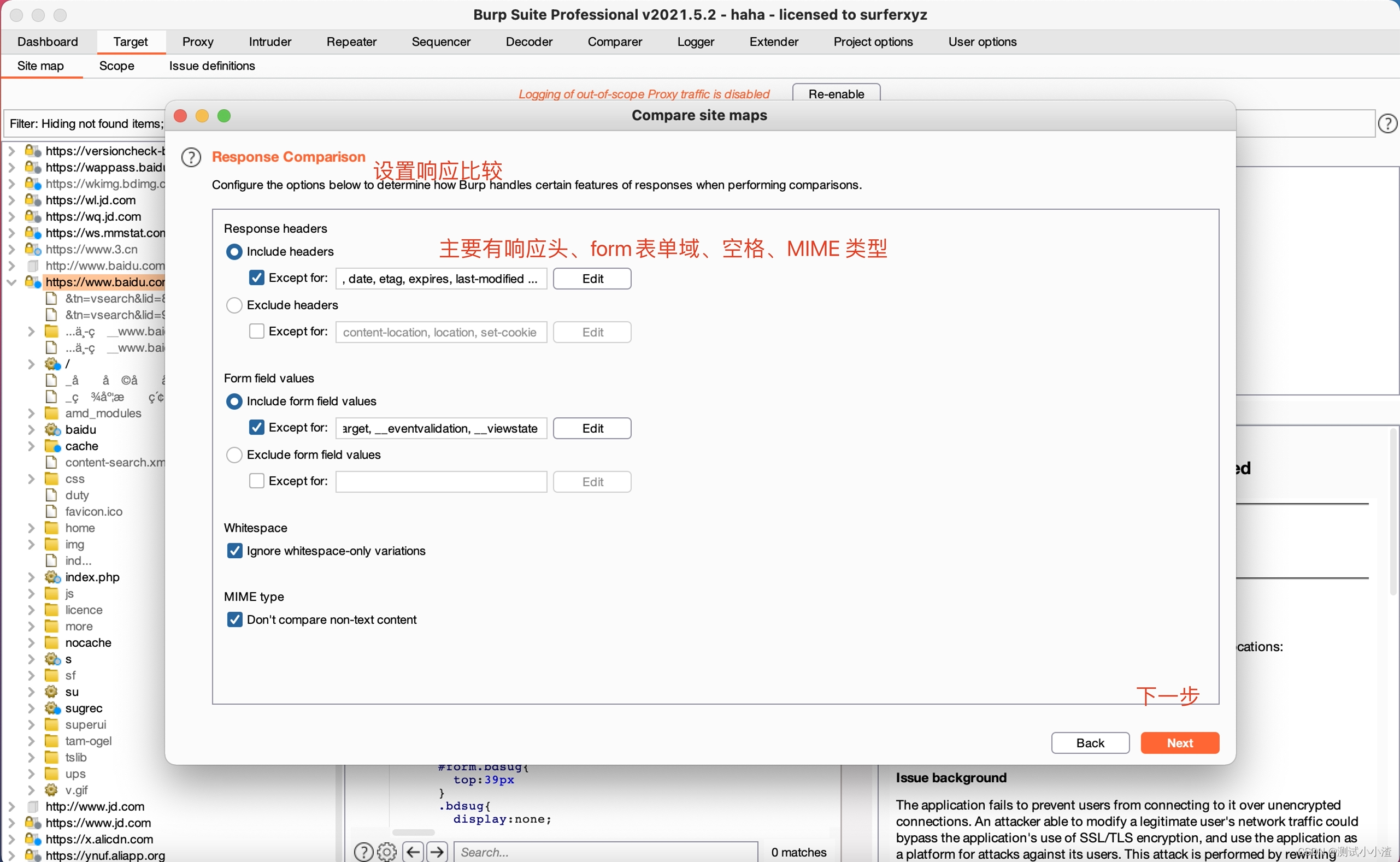Collapse the https://www.baidu.com tree node

[11, 282]
